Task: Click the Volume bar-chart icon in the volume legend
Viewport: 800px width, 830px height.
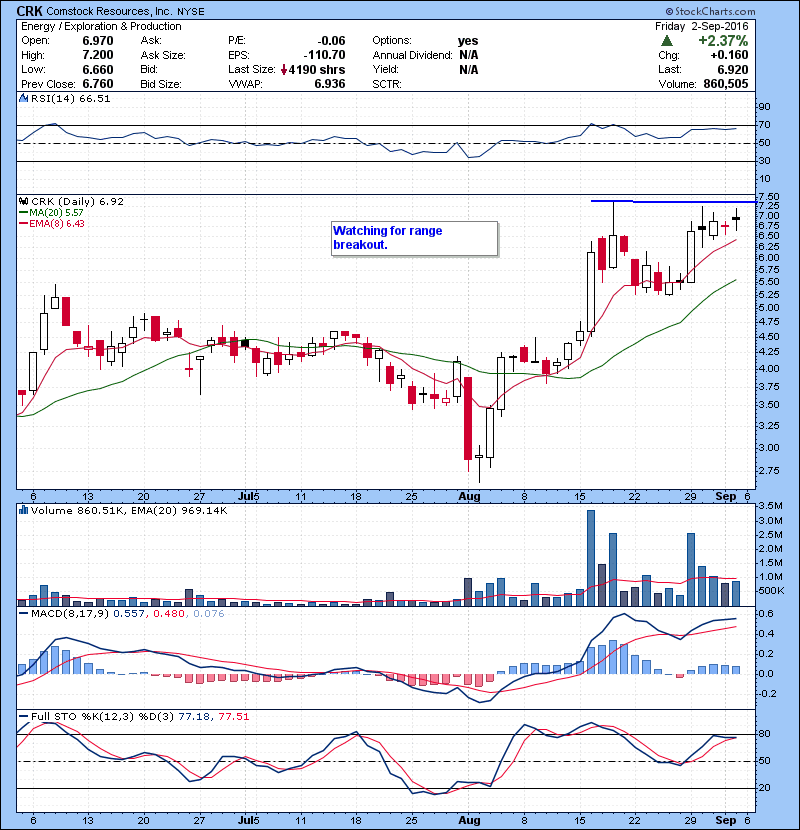Action: [x=23, y=511]
